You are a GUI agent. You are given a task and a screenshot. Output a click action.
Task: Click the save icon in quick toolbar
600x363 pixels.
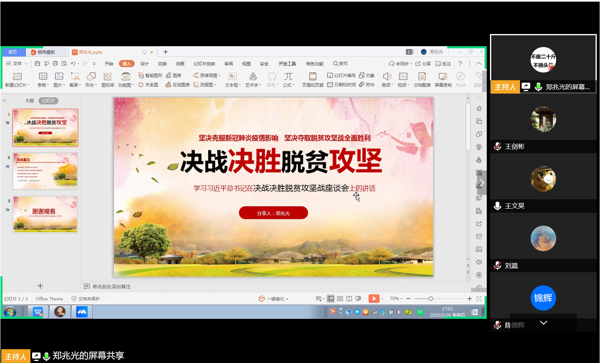click(37, 63)
